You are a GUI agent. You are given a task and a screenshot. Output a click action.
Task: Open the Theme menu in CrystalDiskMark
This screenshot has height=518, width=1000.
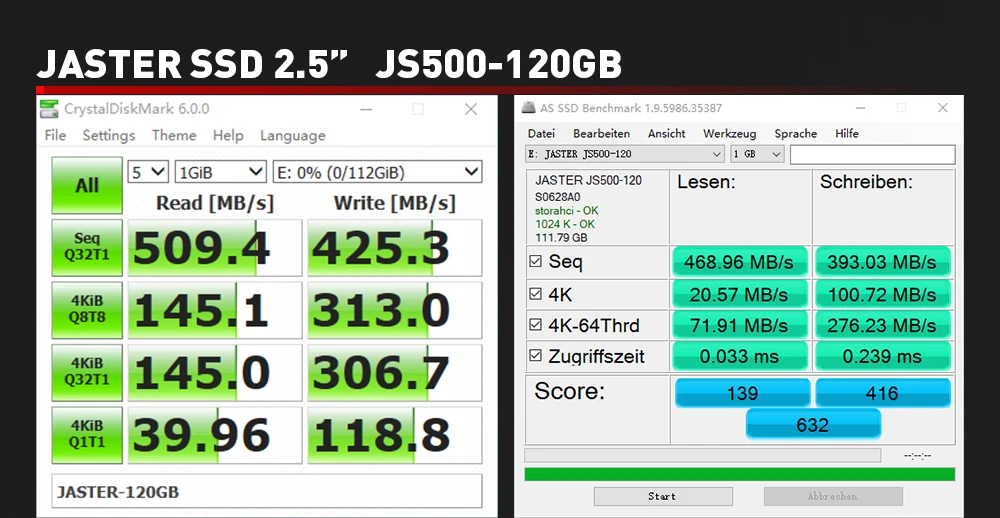pos(174,135)
